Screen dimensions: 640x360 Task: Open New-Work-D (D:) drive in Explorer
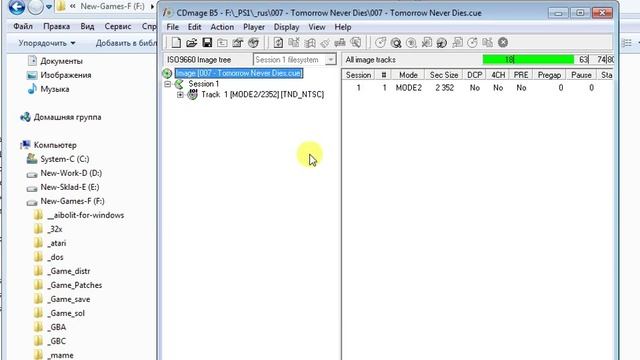click(71, 173)
